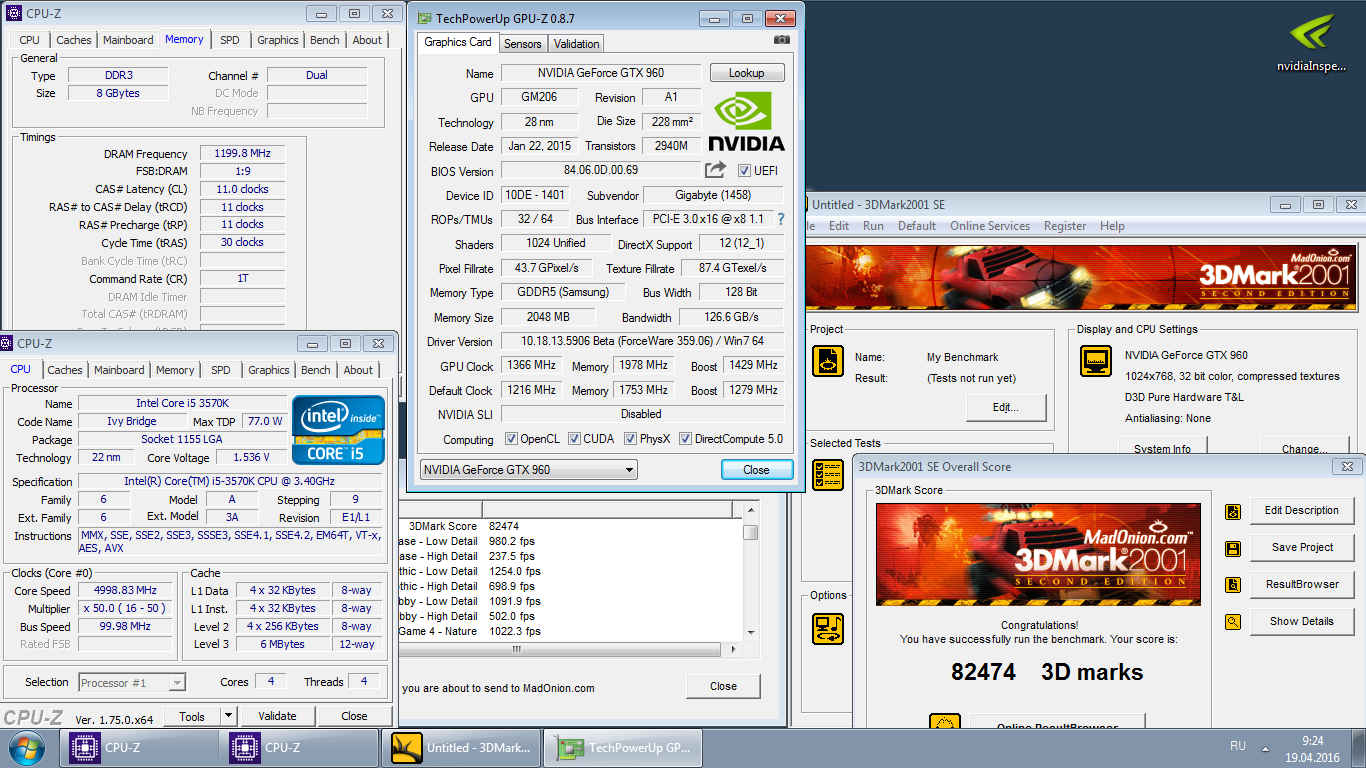
Task: Open Bench tab in CPU-Z processor window
Action: [x=315, y=370]
